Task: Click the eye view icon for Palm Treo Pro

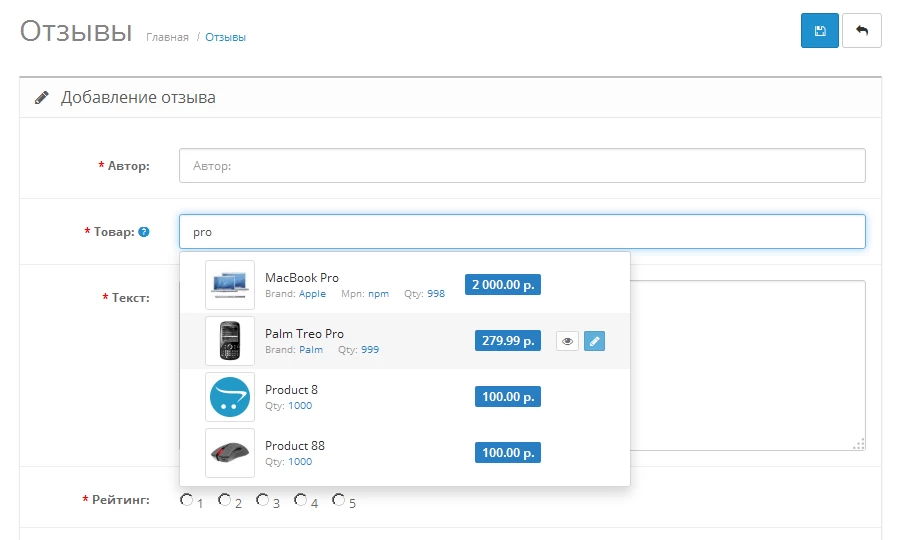Action: click(x=567, y=341)
